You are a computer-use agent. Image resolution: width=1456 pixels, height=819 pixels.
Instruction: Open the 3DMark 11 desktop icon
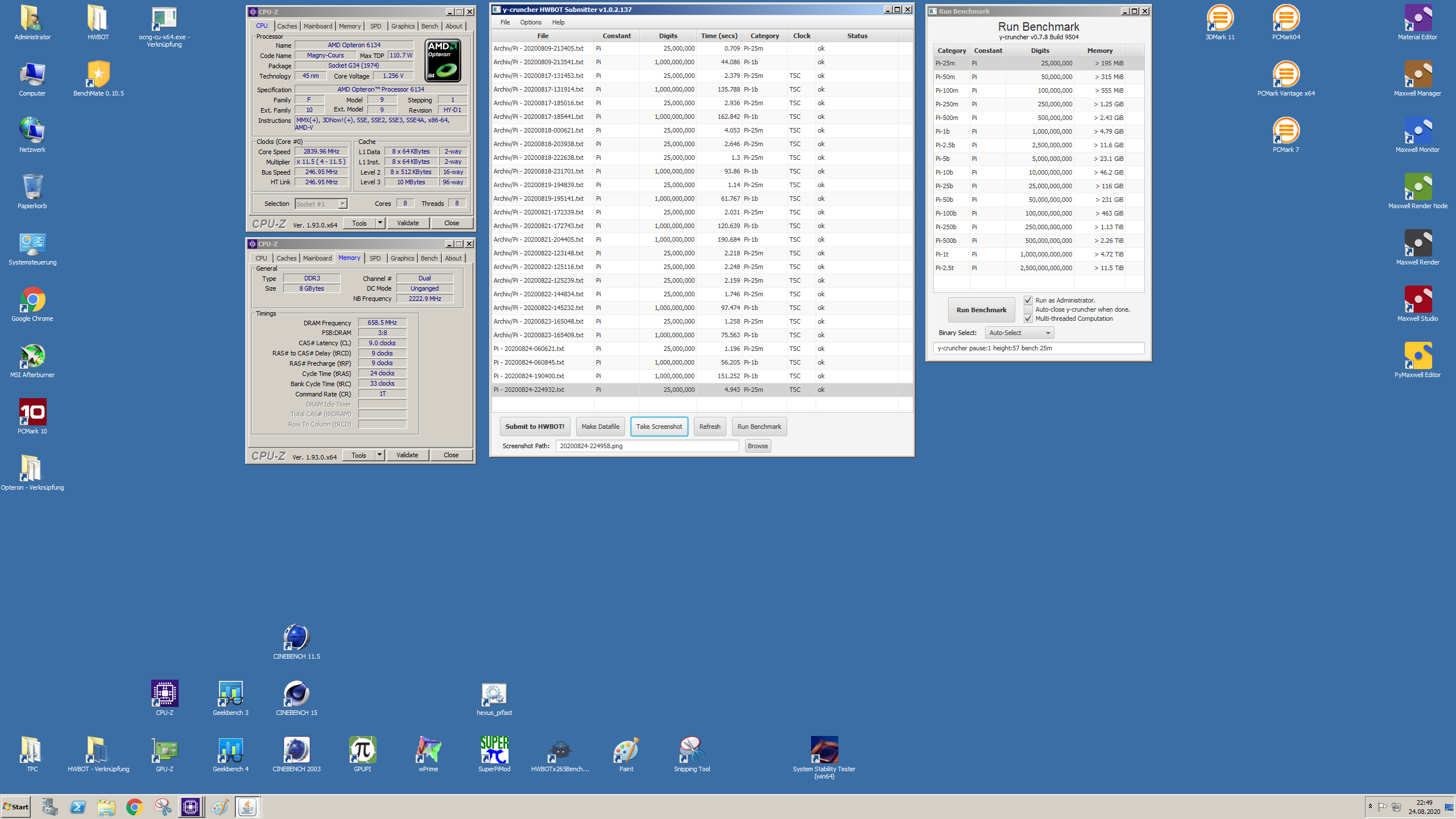click(1220, 23)
